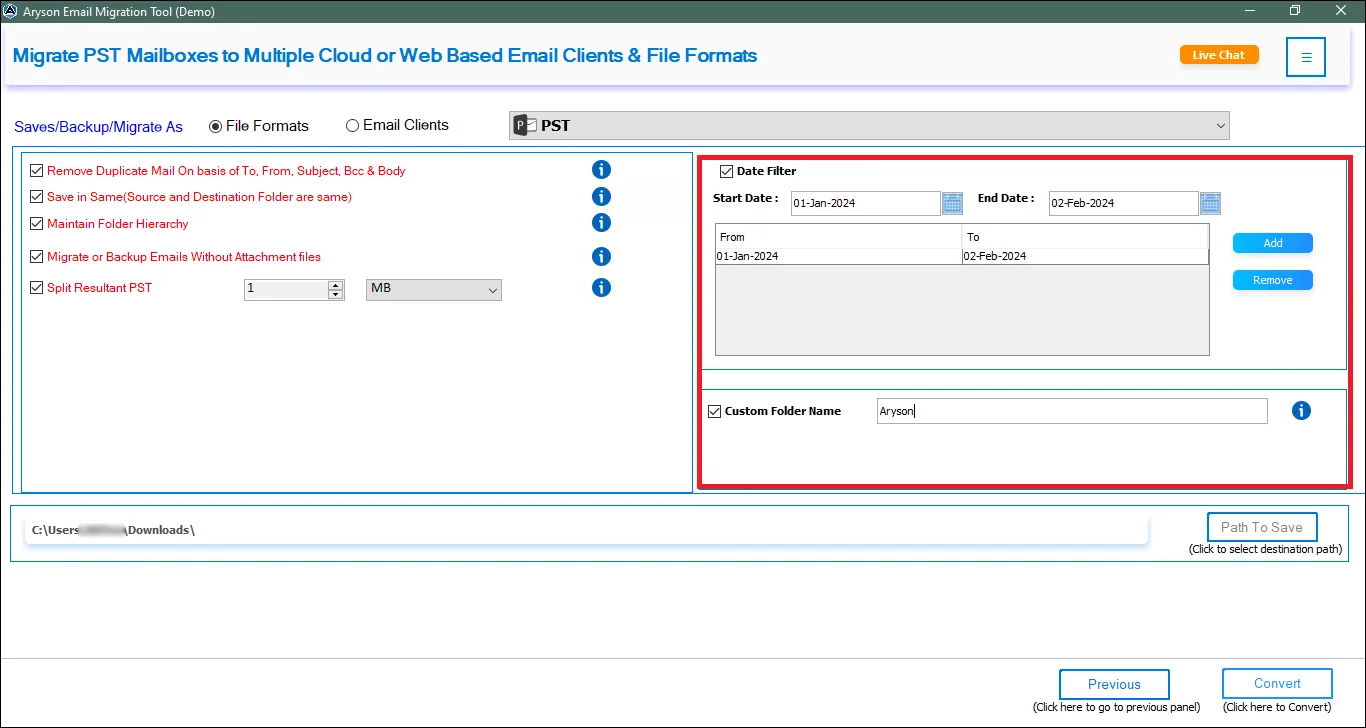Select the Email Clients radio button
This screenshot has width=1366, height=728.
click(x=352, y=126)
